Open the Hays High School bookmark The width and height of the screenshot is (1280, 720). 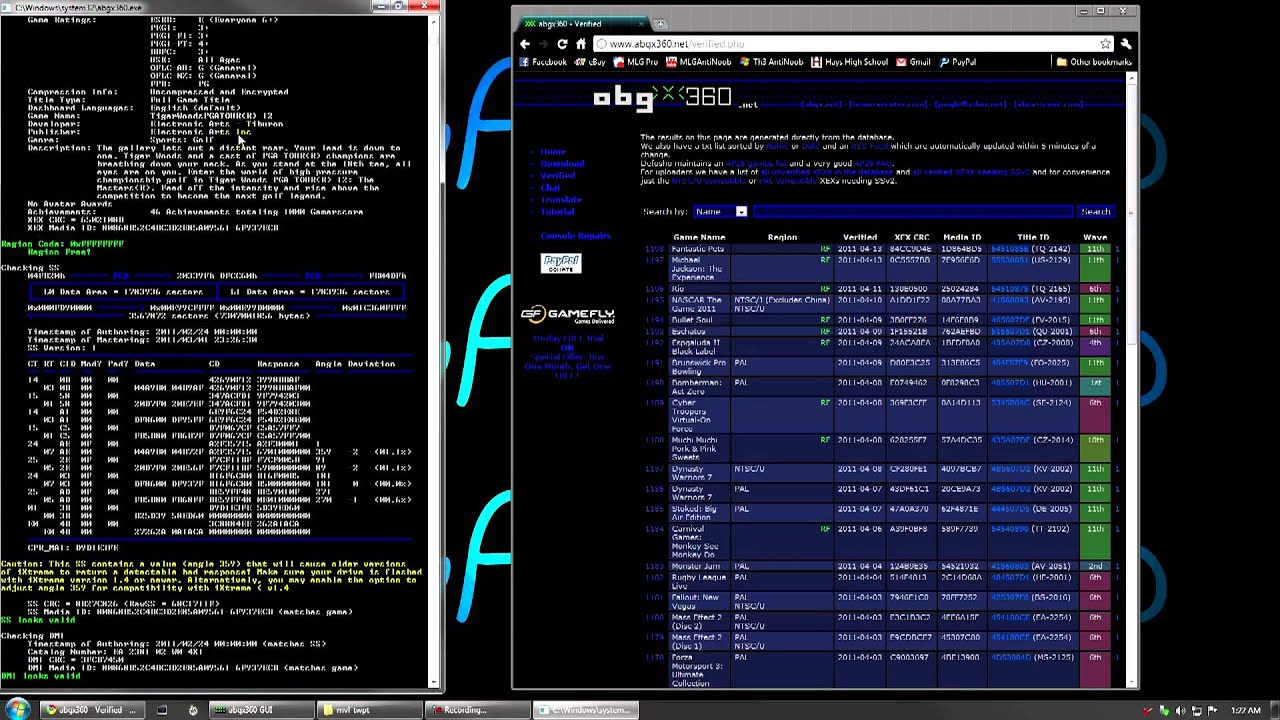[849, 62]
